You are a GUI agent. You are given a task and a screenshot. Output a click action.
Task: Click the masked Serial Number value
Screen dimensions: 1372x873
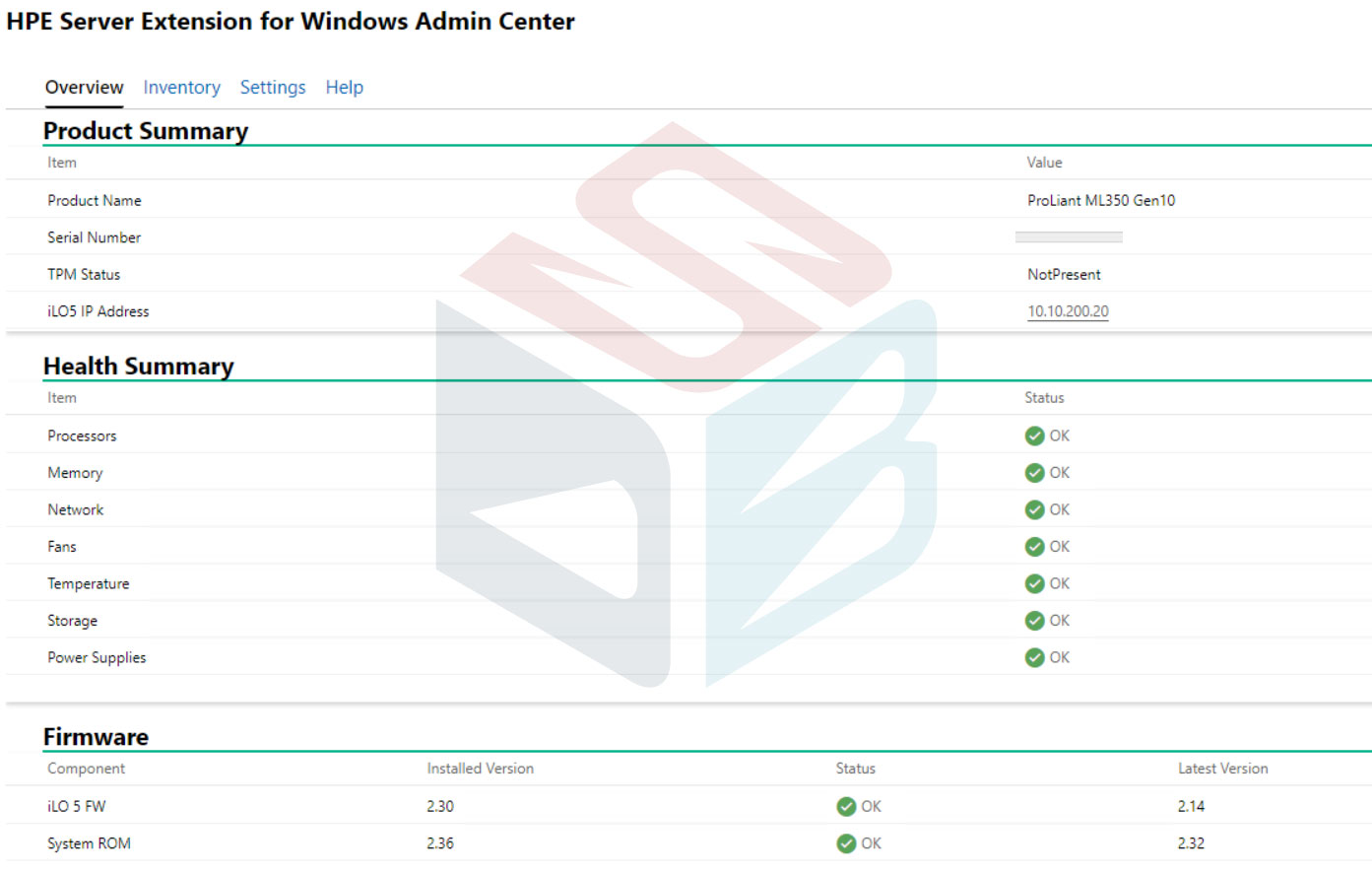[1069, 236]
